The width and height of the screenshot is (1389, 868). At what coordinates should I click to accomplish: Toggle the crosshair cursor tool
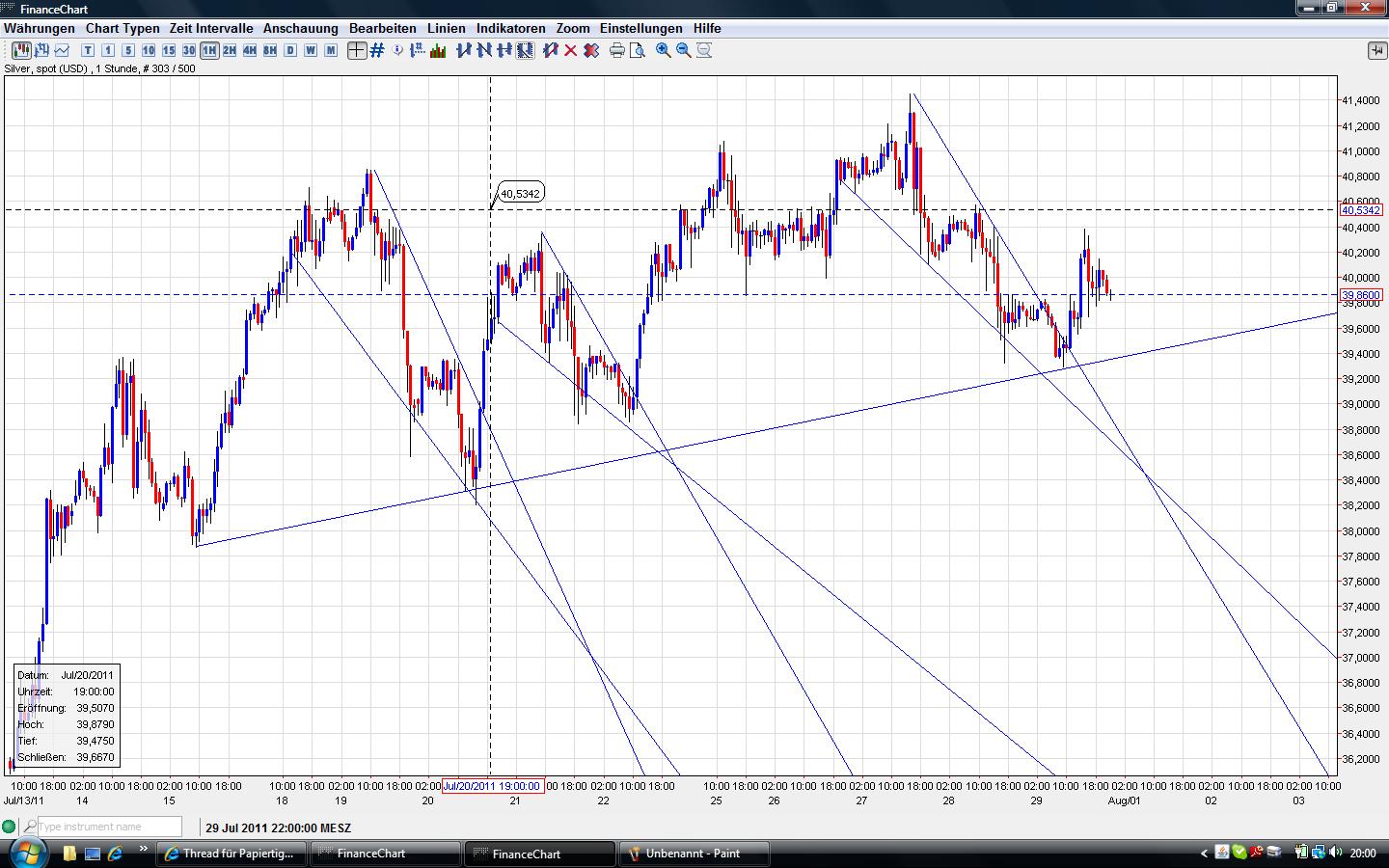tap(357, 50)
